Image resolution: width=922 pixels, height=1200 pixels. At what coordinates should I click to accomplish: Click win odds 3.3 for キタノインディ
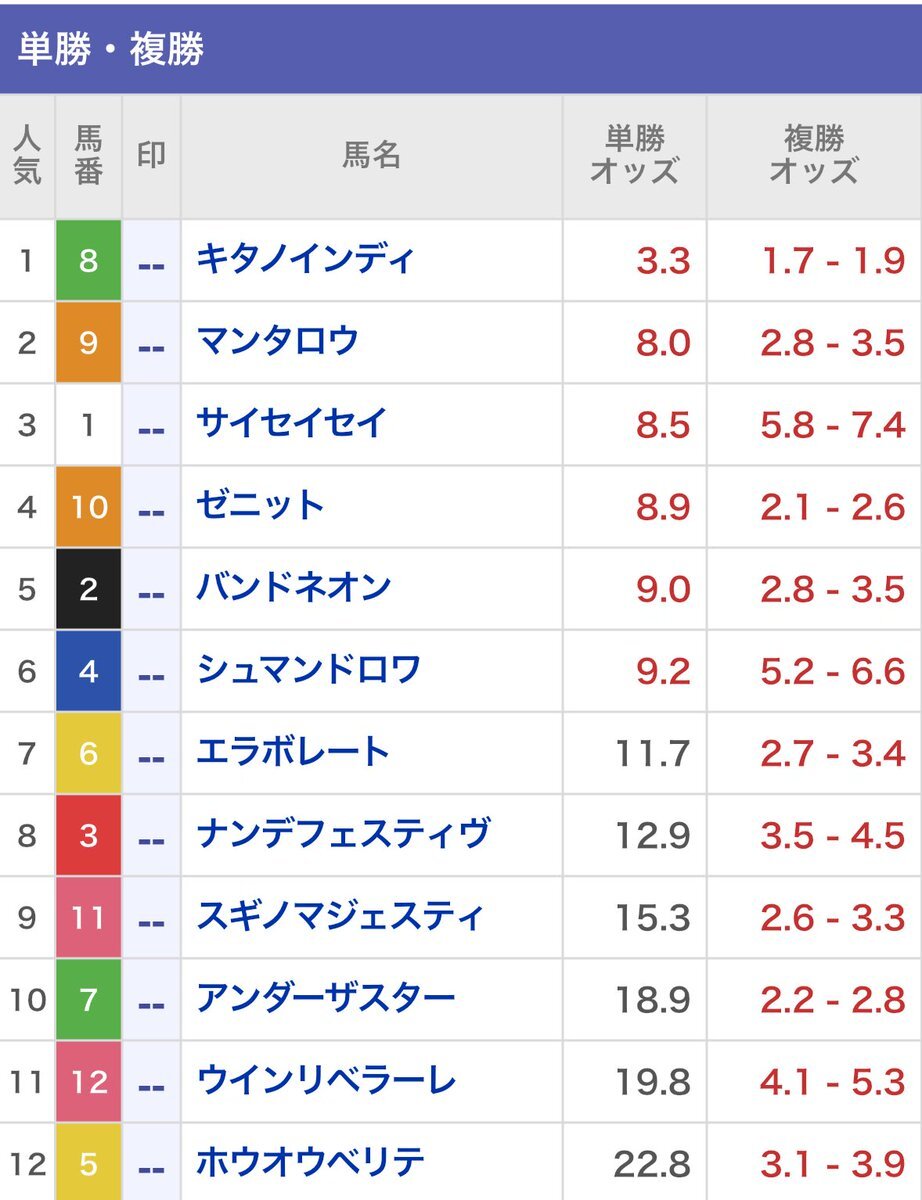[x=663, y=261]
